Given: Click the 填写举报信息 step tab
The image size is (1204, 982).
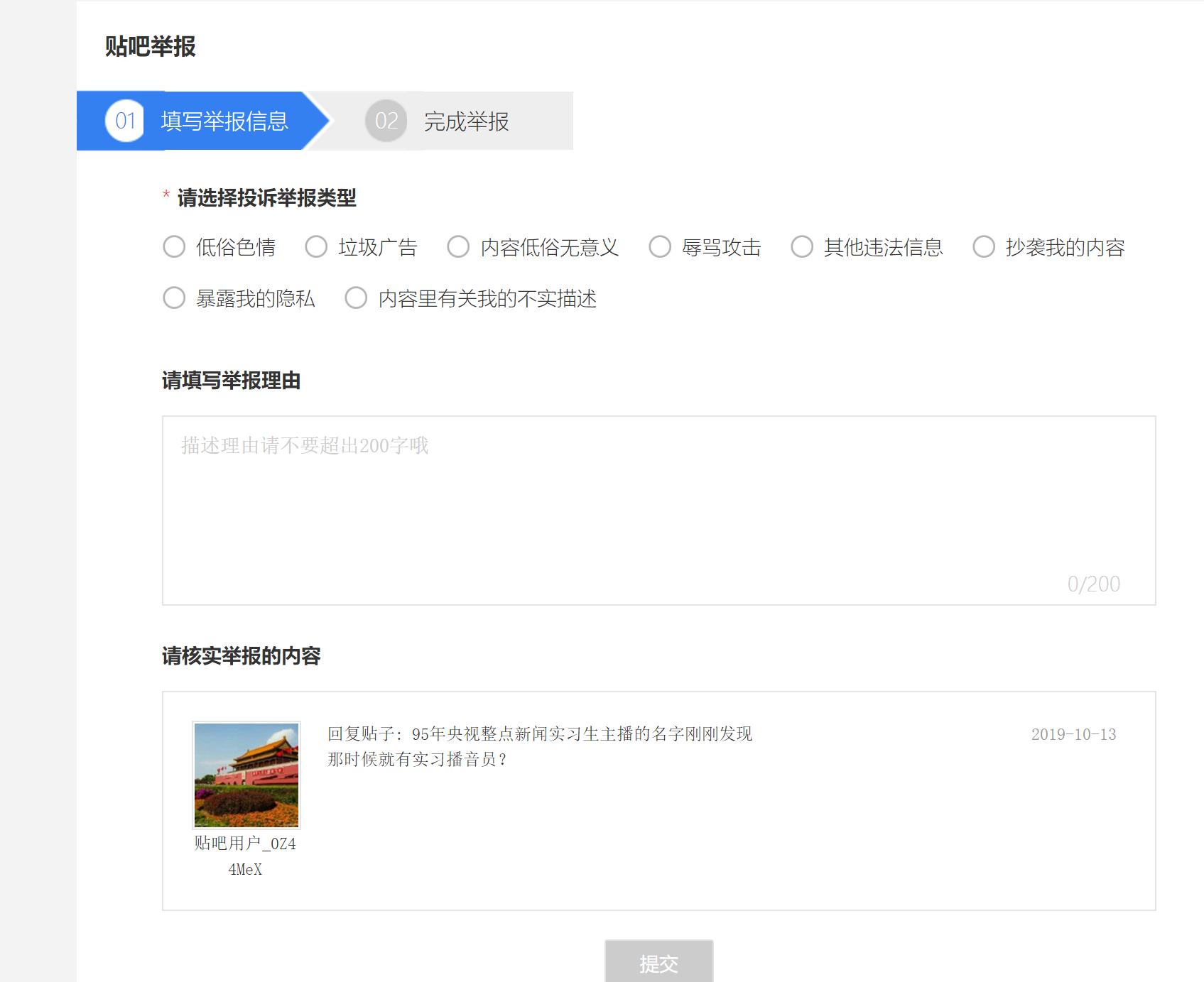Looking at the screenshot, I should [225, 121].
